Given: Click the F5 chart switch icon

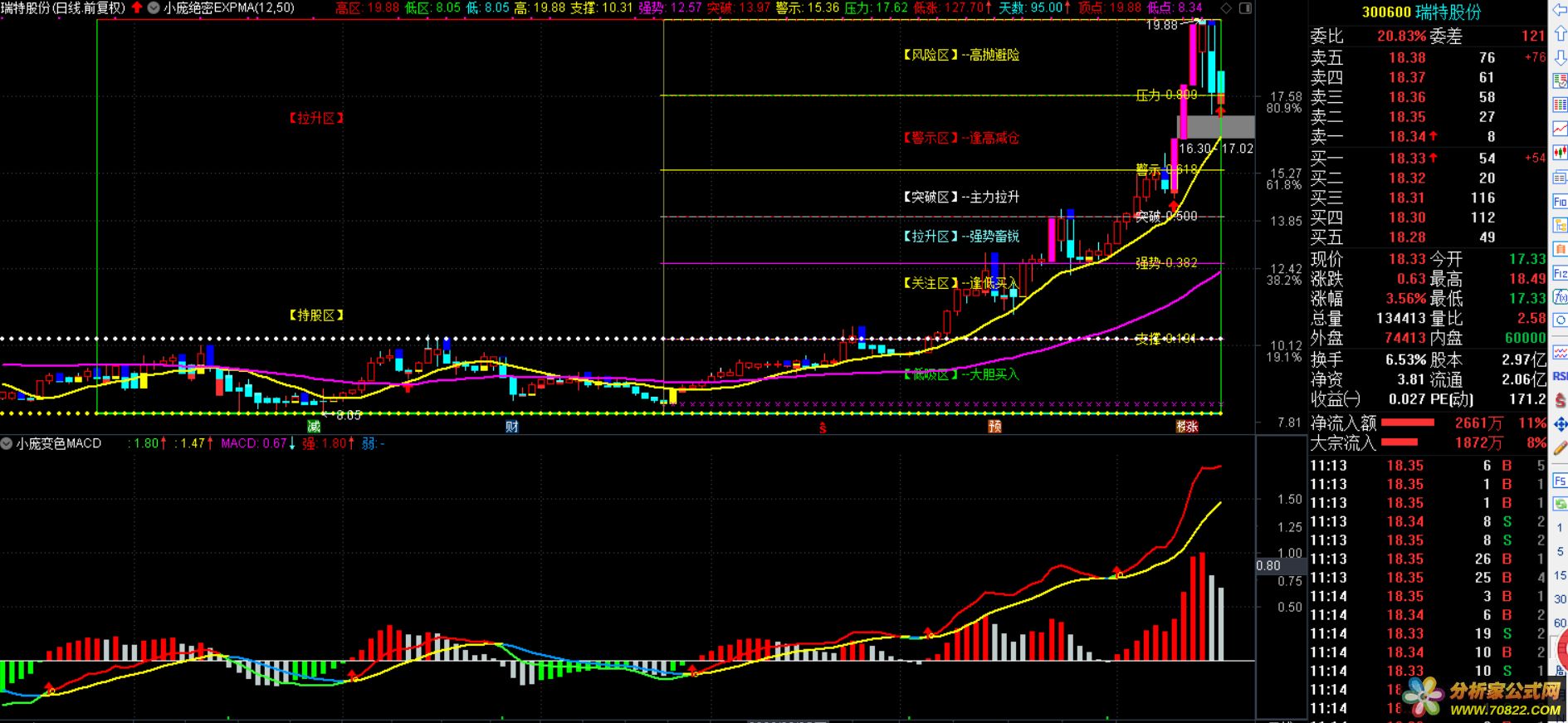Looking at the screenshot, I should pyautogui.click(x=1560, y=481).
